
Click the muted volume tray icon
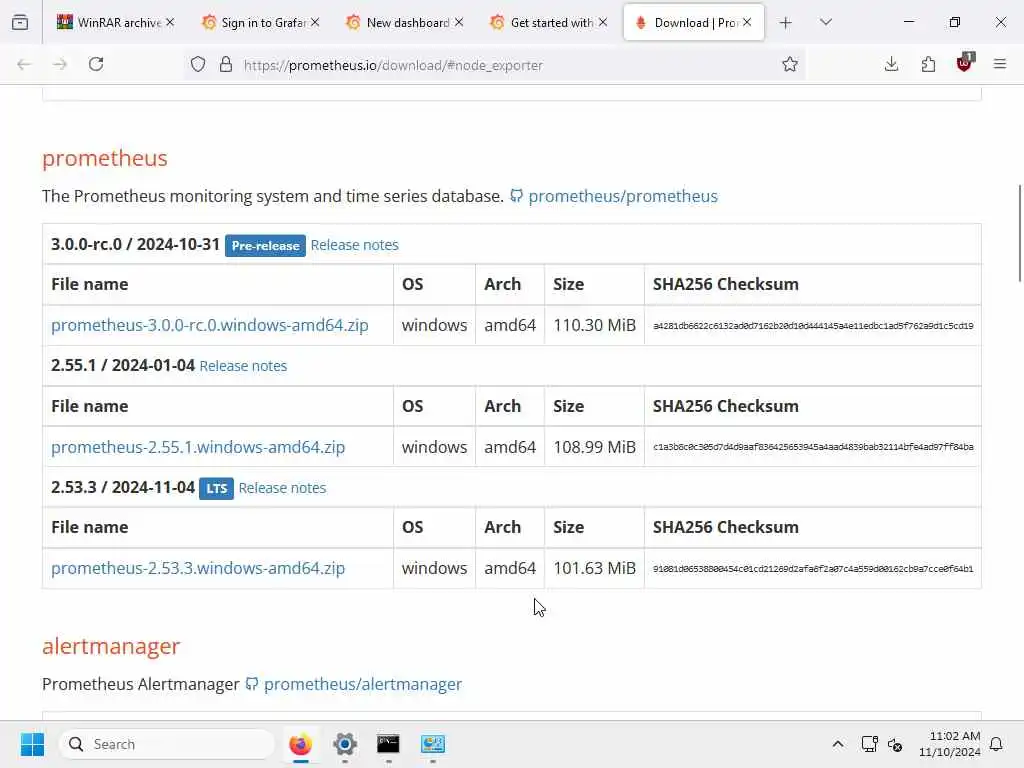tap(895, 744)
